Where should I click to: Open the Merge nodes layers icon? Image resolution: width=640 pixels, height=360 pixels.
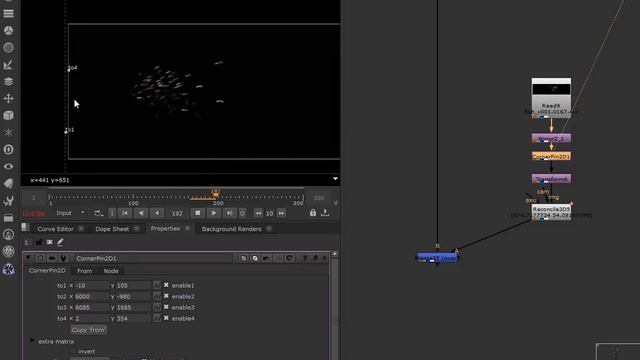[8, 81]
